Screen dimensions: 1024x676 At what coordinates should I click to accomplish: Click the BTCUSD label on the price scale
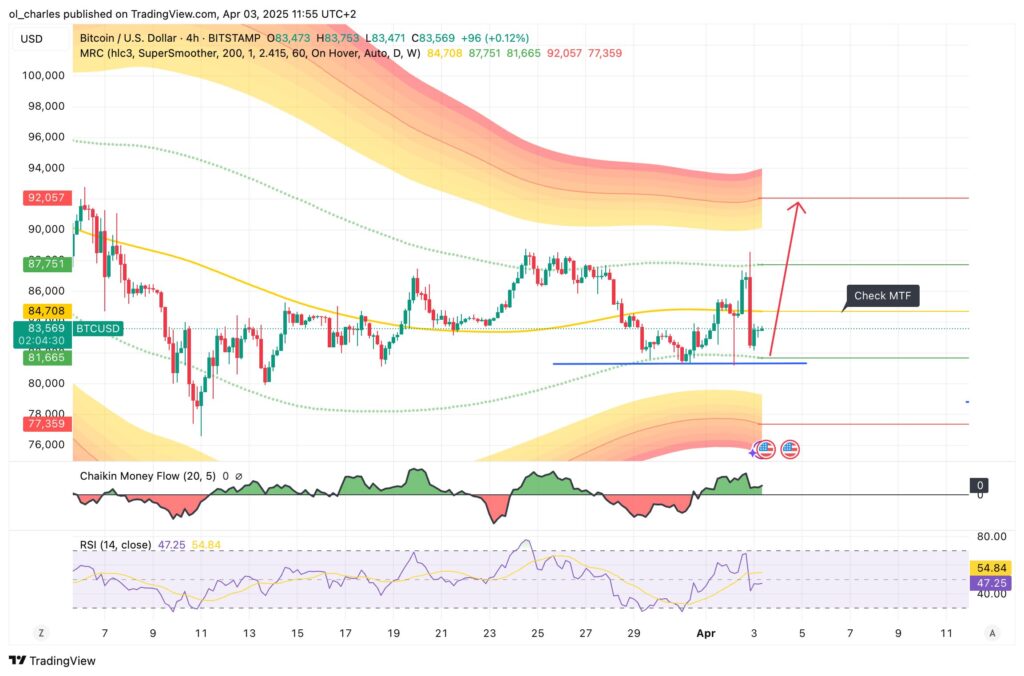99,328
